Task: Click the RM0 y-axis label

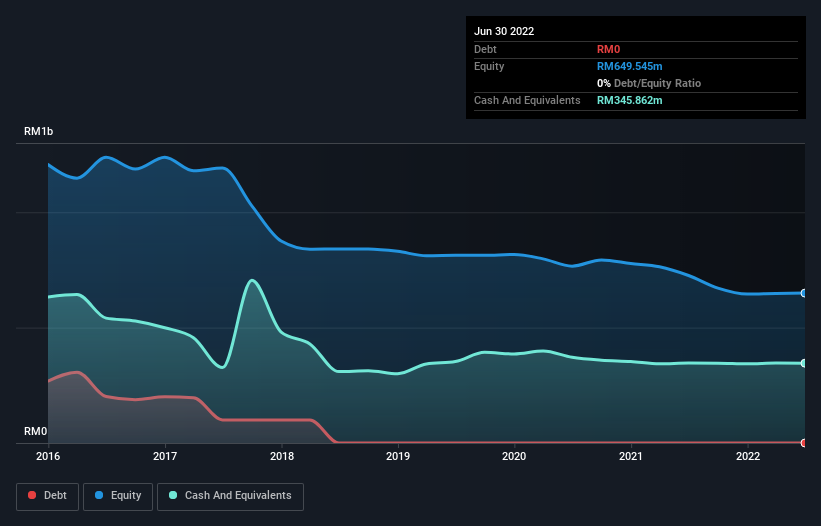Action: [x=35, y=431]
